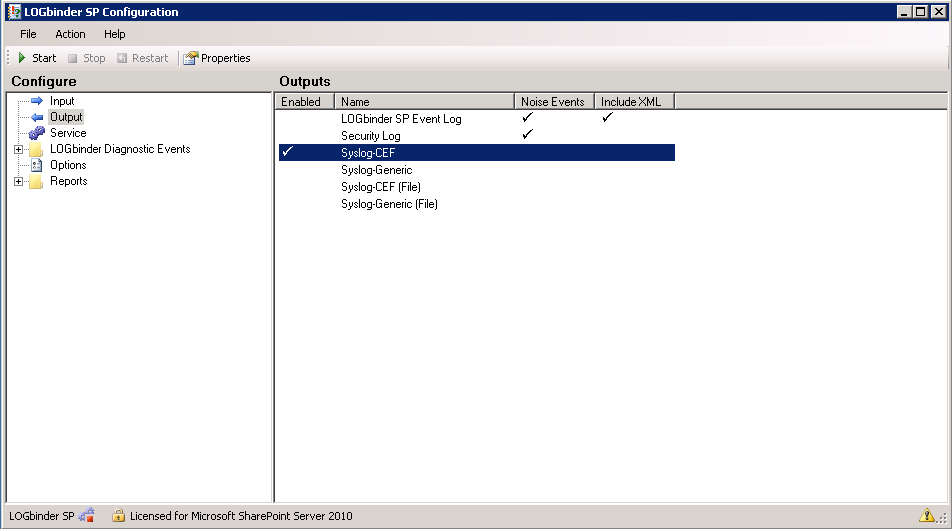The image size is (952, 529).
Task: Open the Action menu
Action: (70, 34)
